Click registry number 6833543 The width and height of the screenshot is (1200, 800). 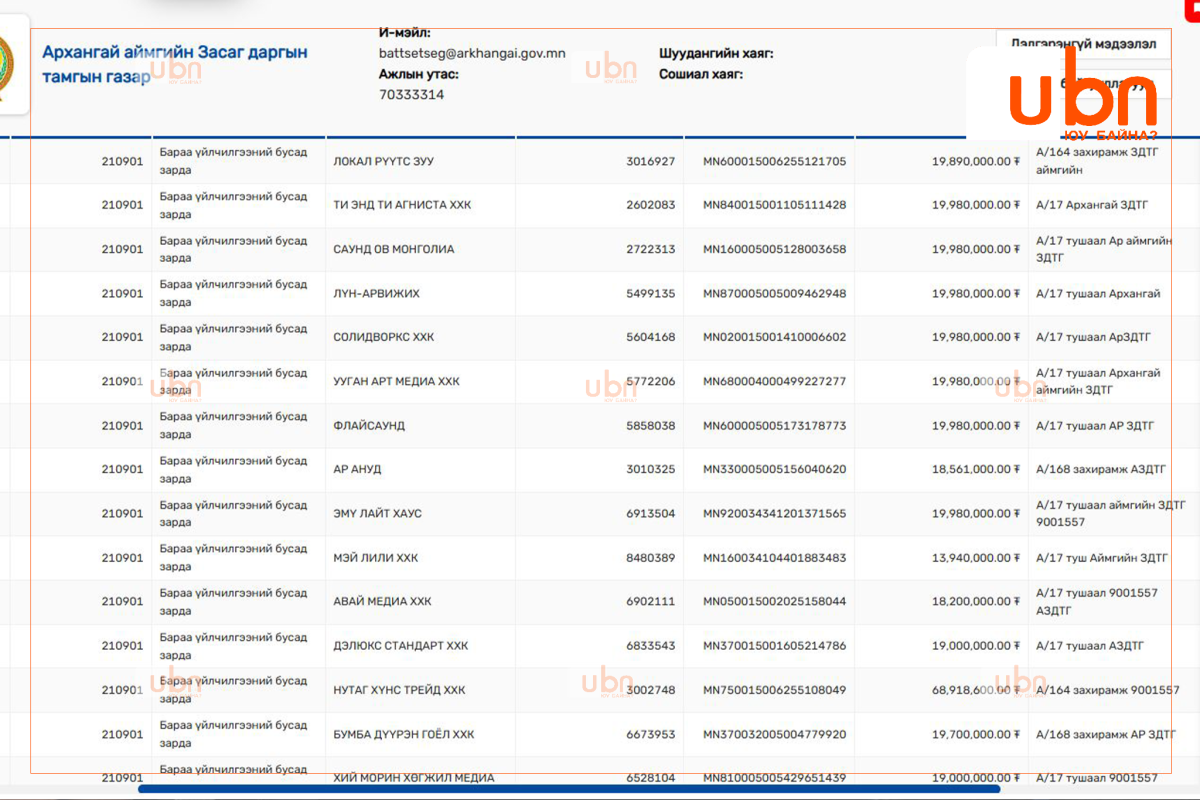point(651,645)
